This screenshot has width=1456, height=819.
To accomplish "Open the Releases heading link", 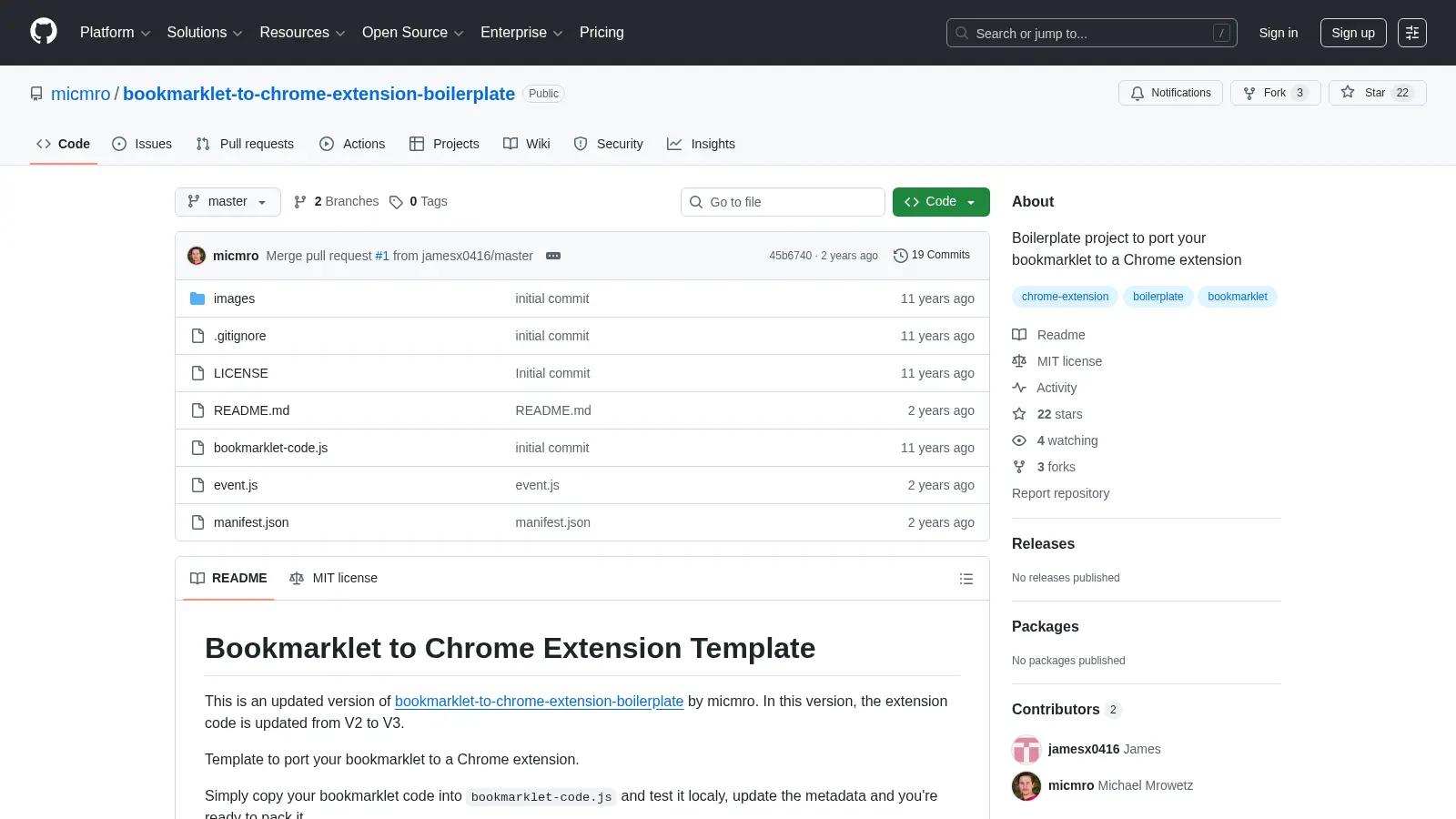I will tap(1043, 543).
